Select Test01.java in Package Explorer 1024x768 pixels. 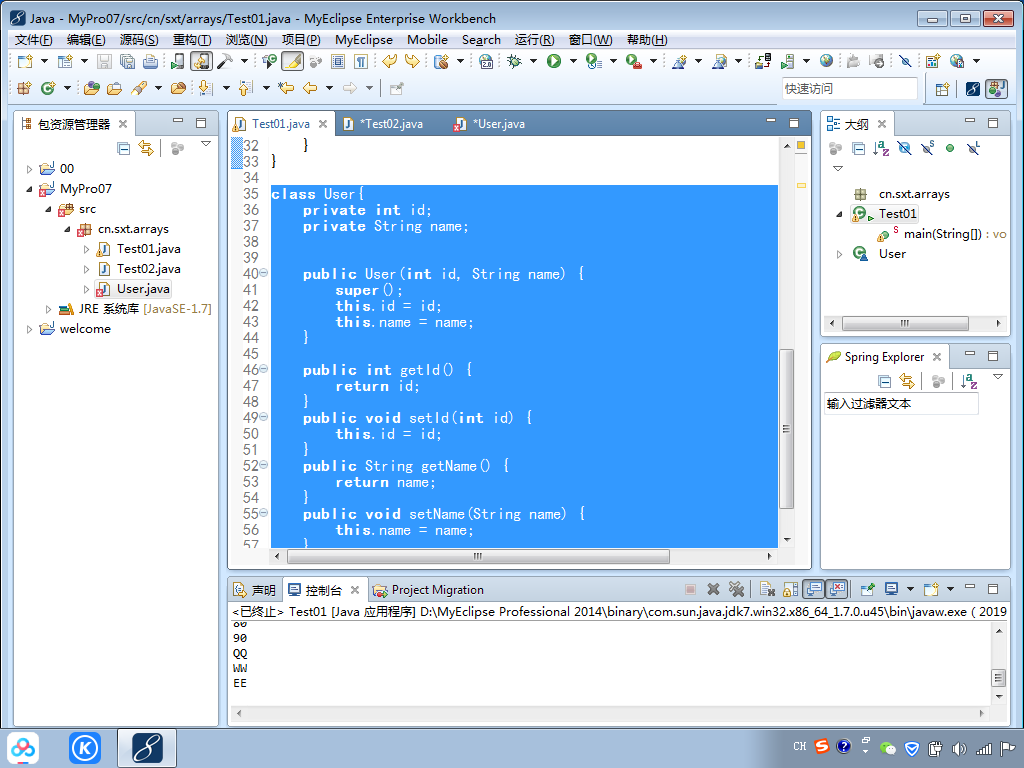tap(148, 249)
